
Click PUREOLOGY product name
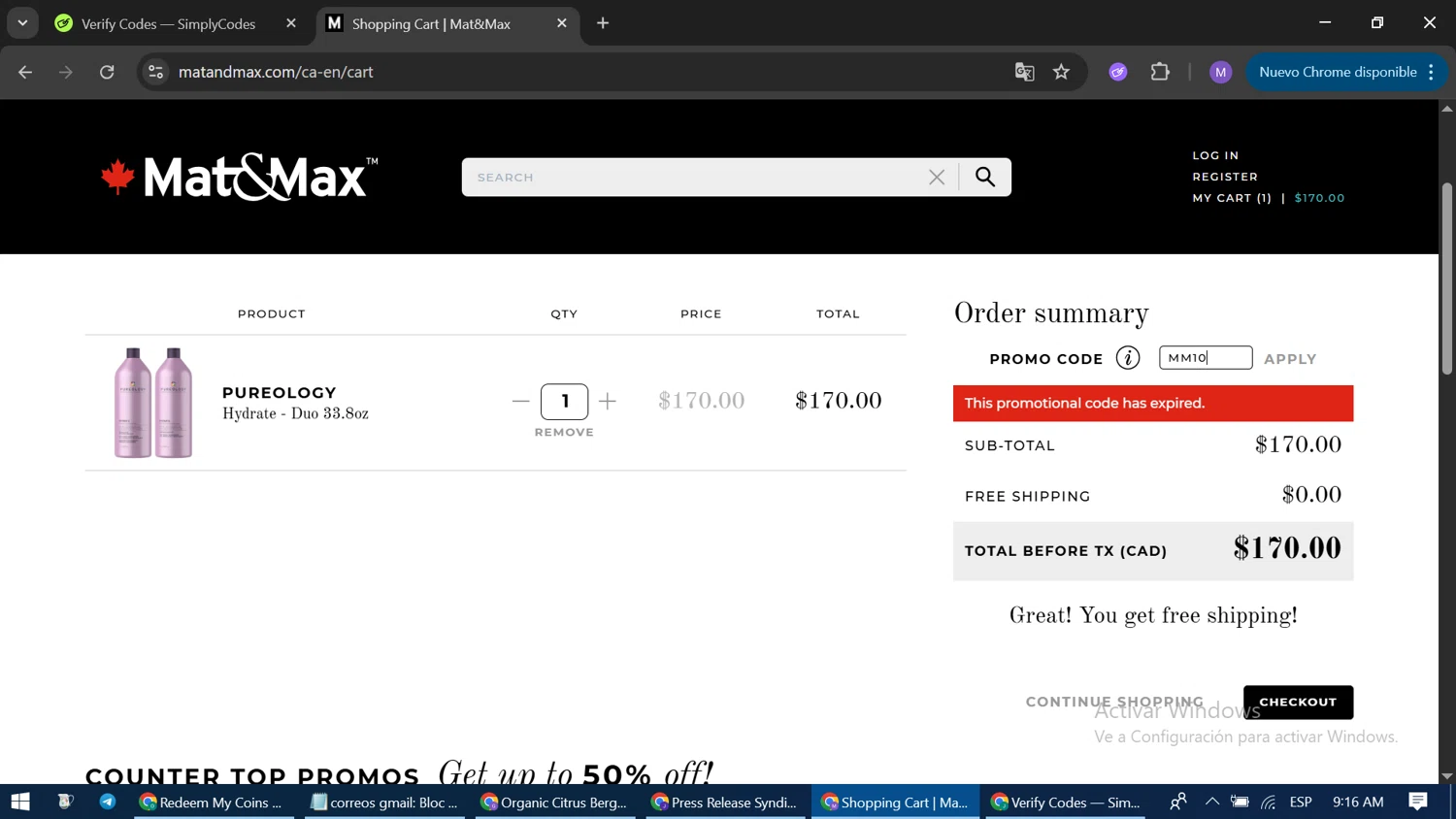(x=280, y=393)
